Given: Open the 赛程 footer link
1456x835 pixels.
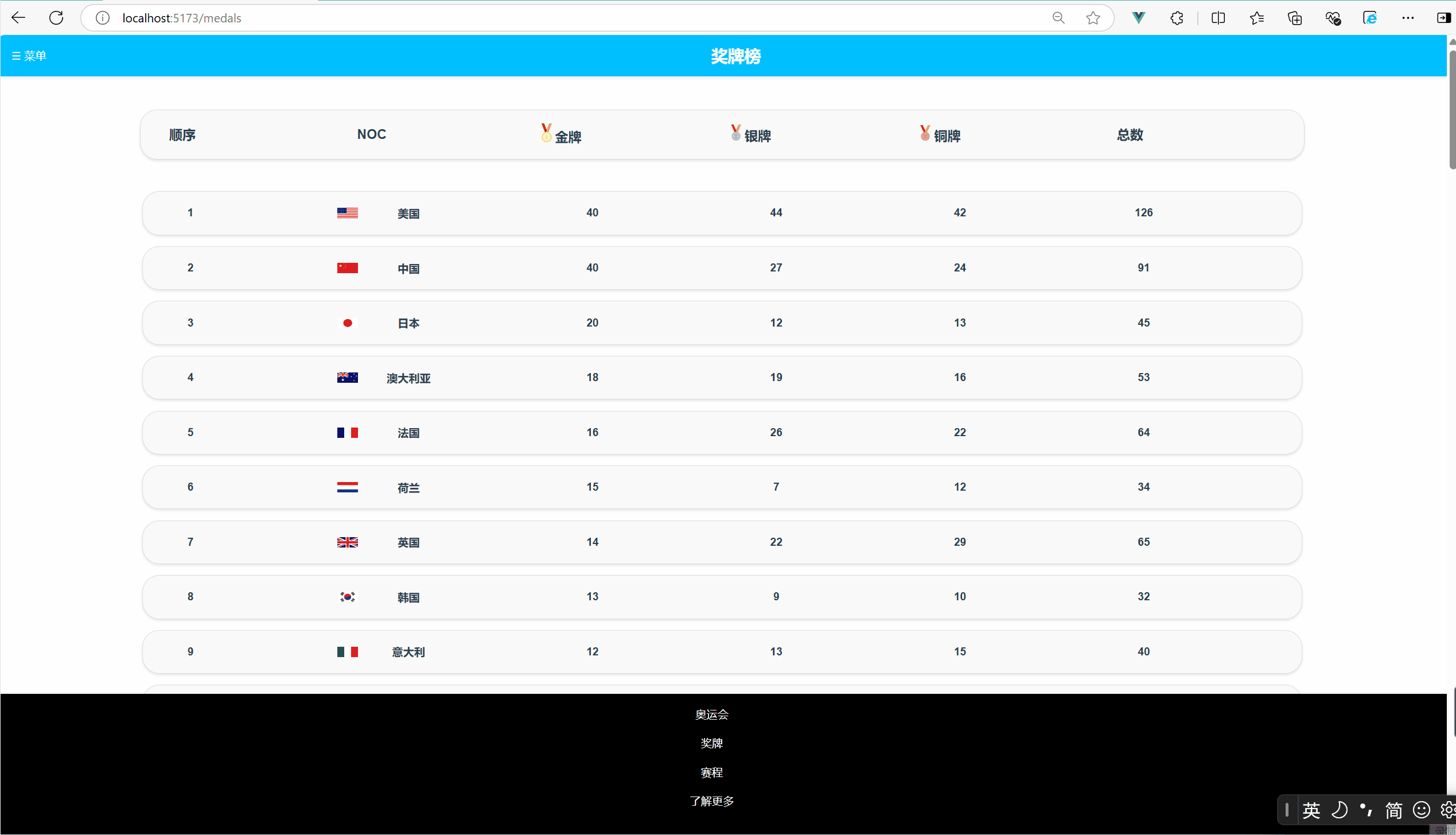Looking at the screenshot, I should (x=711, y=772).
